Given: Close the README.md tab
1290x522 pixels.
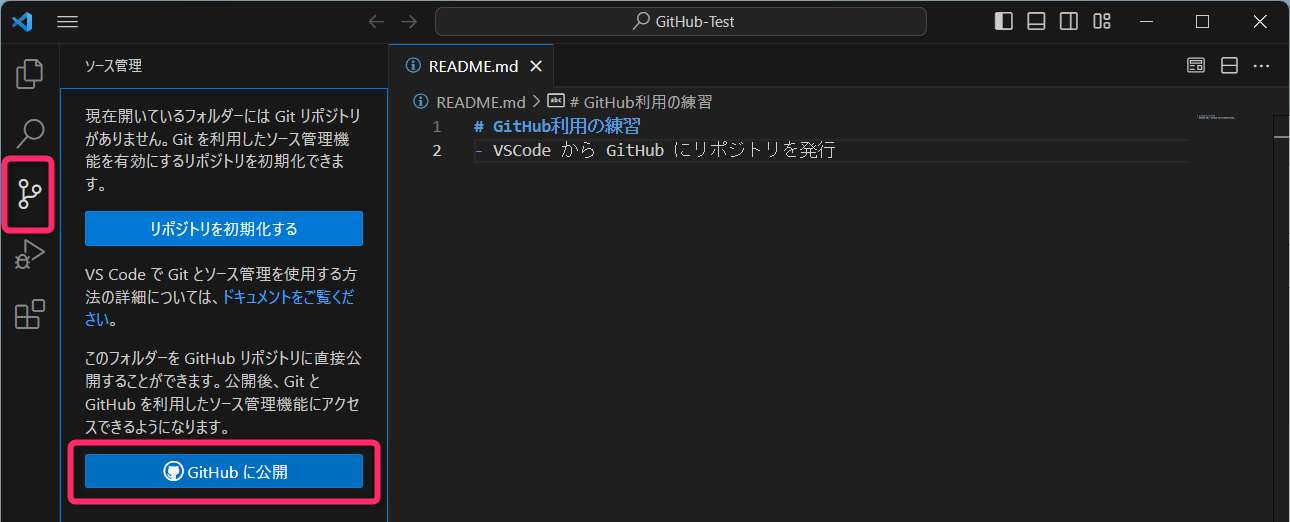Looking at the screenshot, I should [x=536, y=67].
